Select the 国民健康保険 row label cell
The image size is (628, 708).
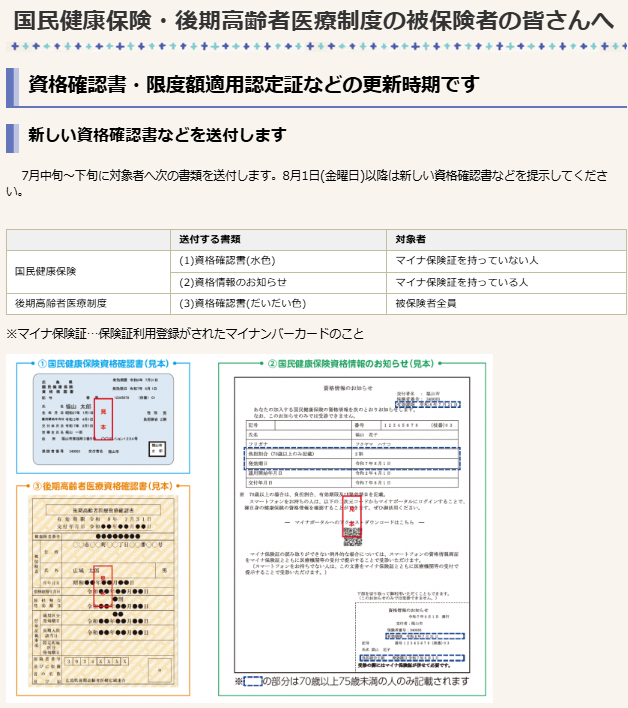click(x=88, y=271)
